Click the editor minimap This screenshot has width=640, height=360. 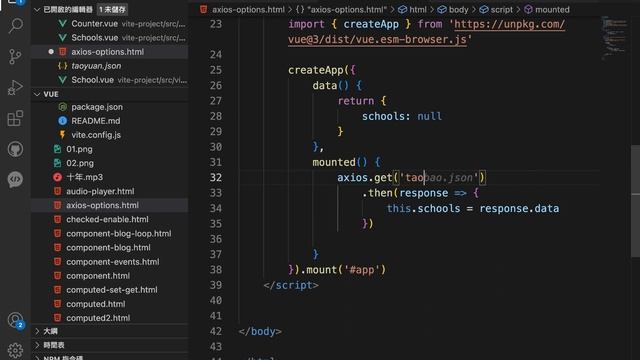click(x=614, y=39)
